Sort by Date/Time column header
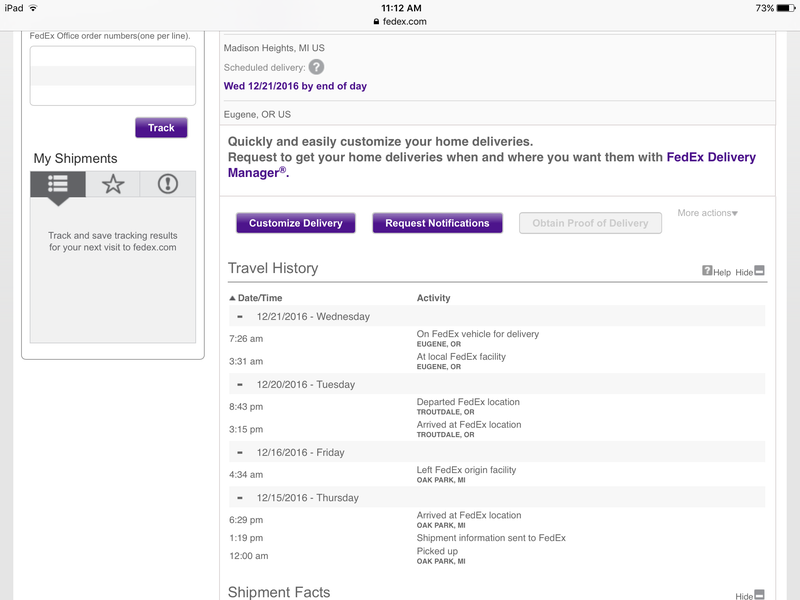This screenshot has width=800, height=600. pyautogui.click(x=256, y=298)
